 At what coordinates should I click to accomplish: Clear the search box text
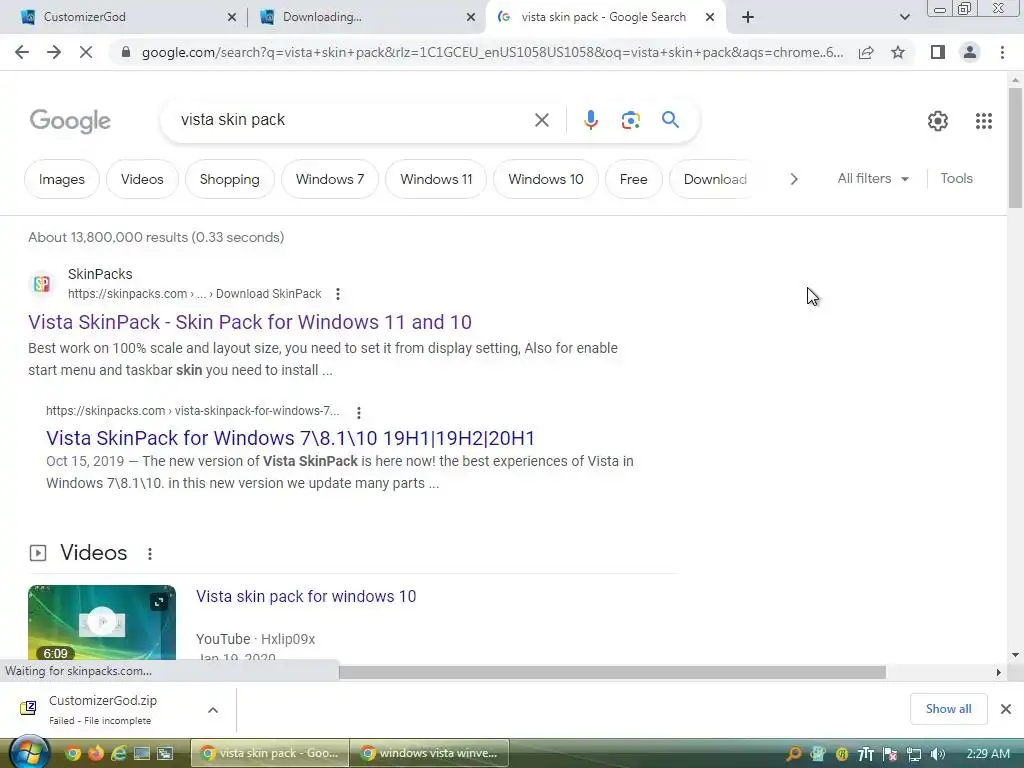541,120
